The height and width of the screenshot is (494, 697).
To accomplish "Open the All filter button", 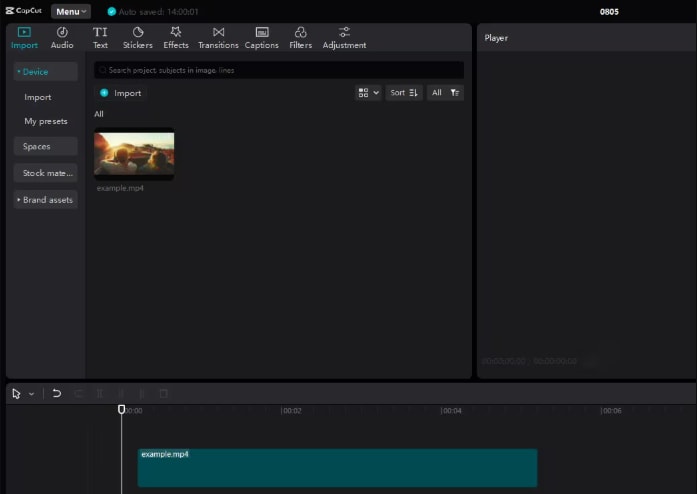I will [x=445, y=92].
